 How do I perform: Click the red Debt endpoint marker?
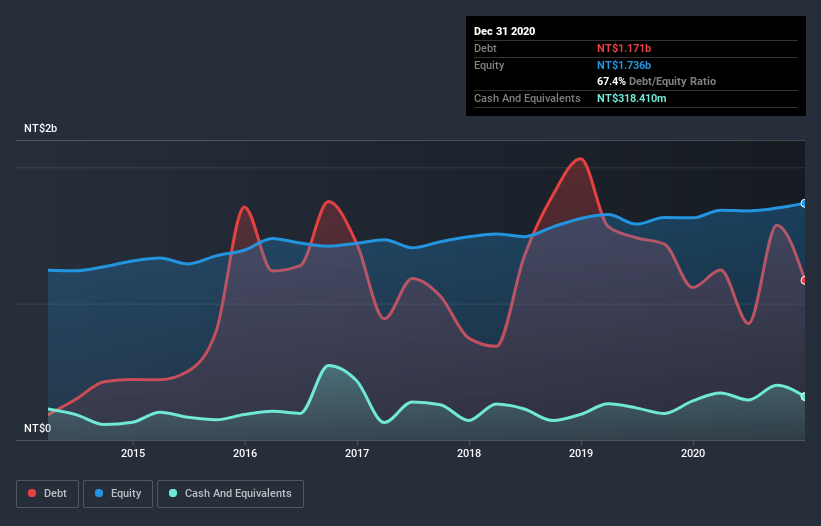804,281
